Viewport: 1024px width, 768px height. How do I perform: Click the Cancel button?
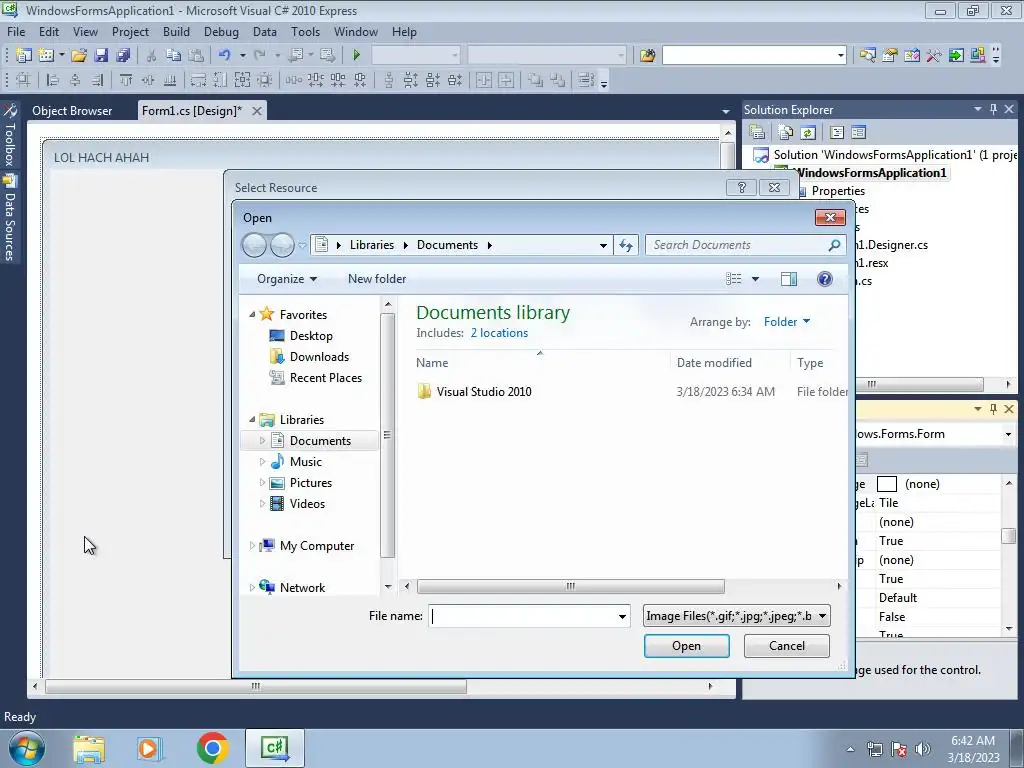[786, 646]
